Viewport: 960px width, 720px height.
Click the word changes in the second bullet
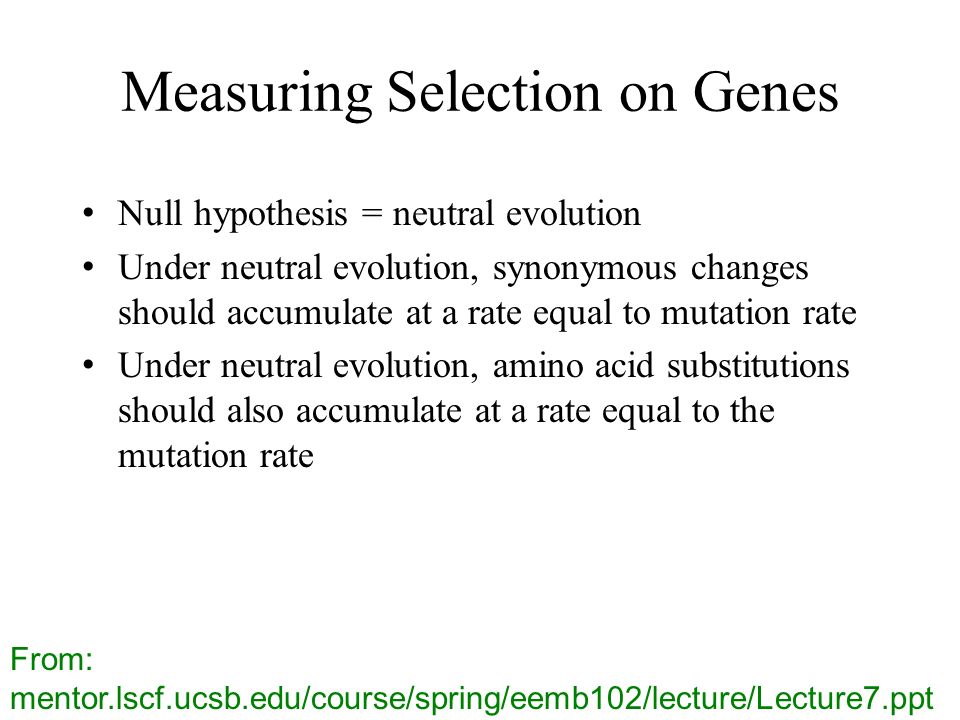tap(749, 270)
